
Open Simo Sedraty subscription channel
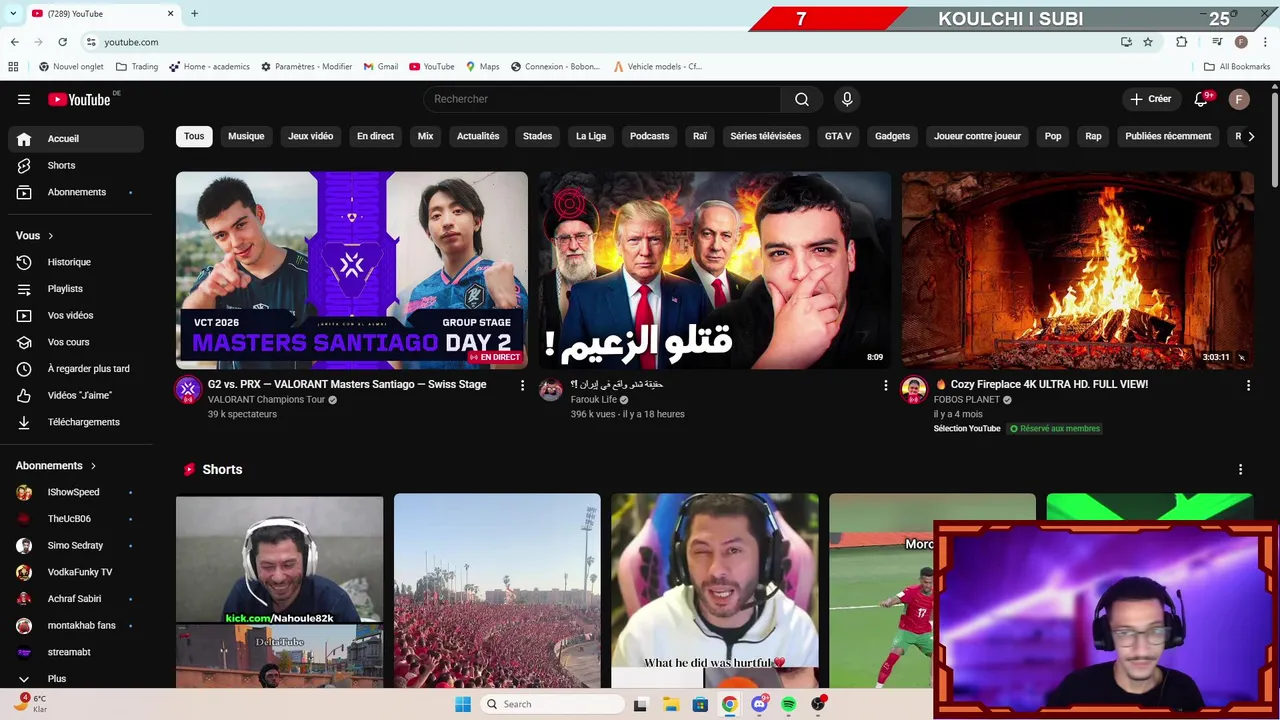pyautogui.click(x=76, y=545)
